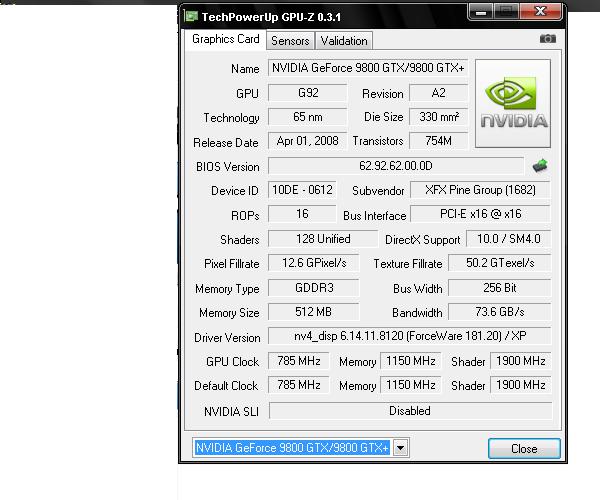Screen dimensions: 600x500
Task: Click the selected GPU name in combo box
Action: pos(292,448)
